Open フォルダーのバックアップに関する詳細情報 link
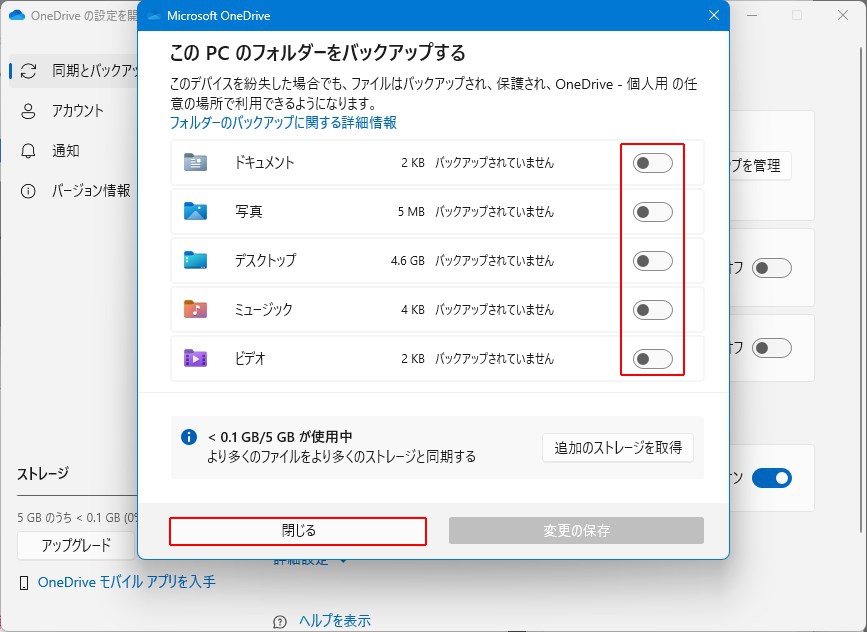867x632 pixels. click(282, 123)
